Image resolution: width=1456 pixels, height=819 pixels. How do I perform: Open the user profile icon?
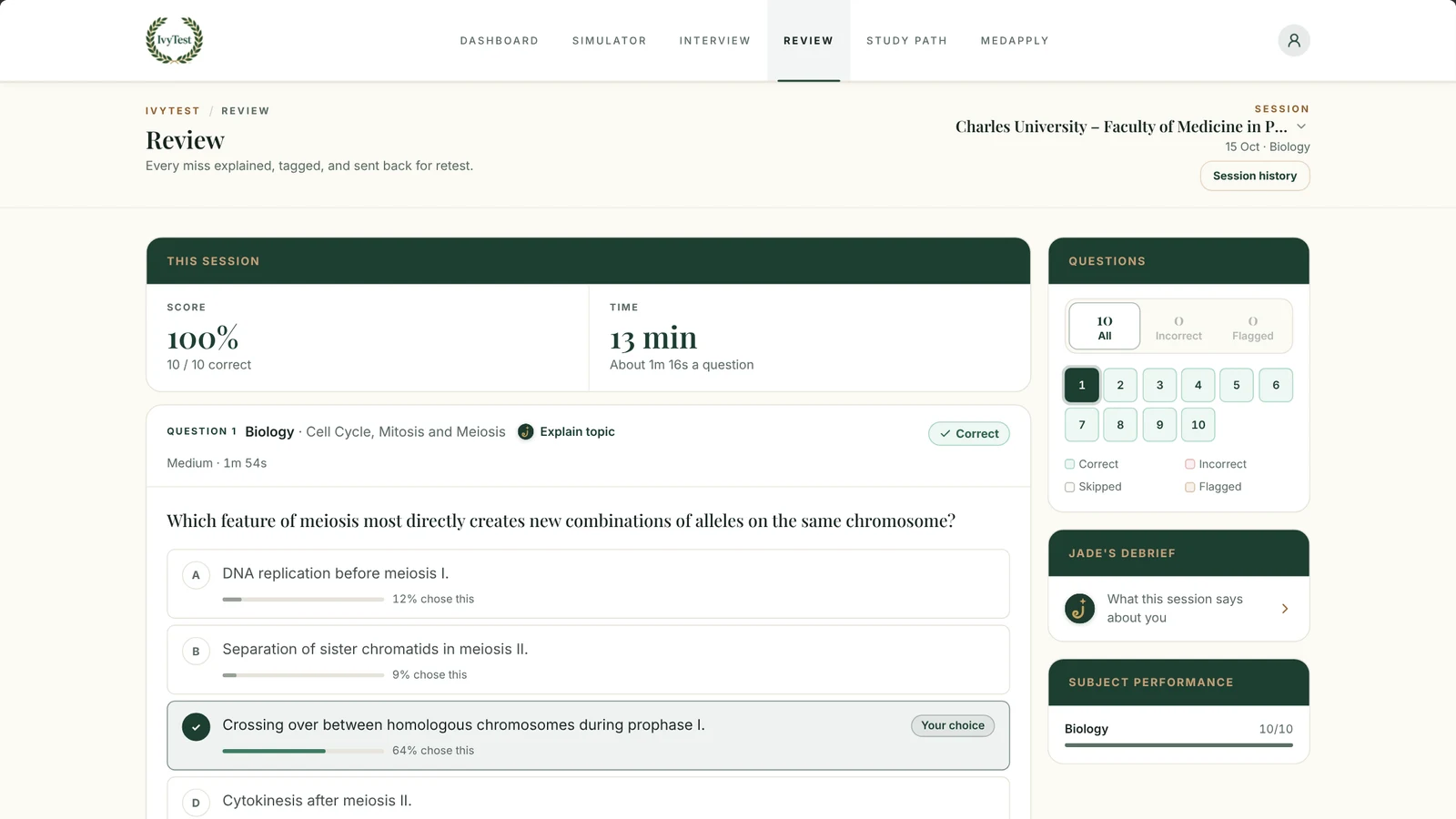tap(1293, 40)
